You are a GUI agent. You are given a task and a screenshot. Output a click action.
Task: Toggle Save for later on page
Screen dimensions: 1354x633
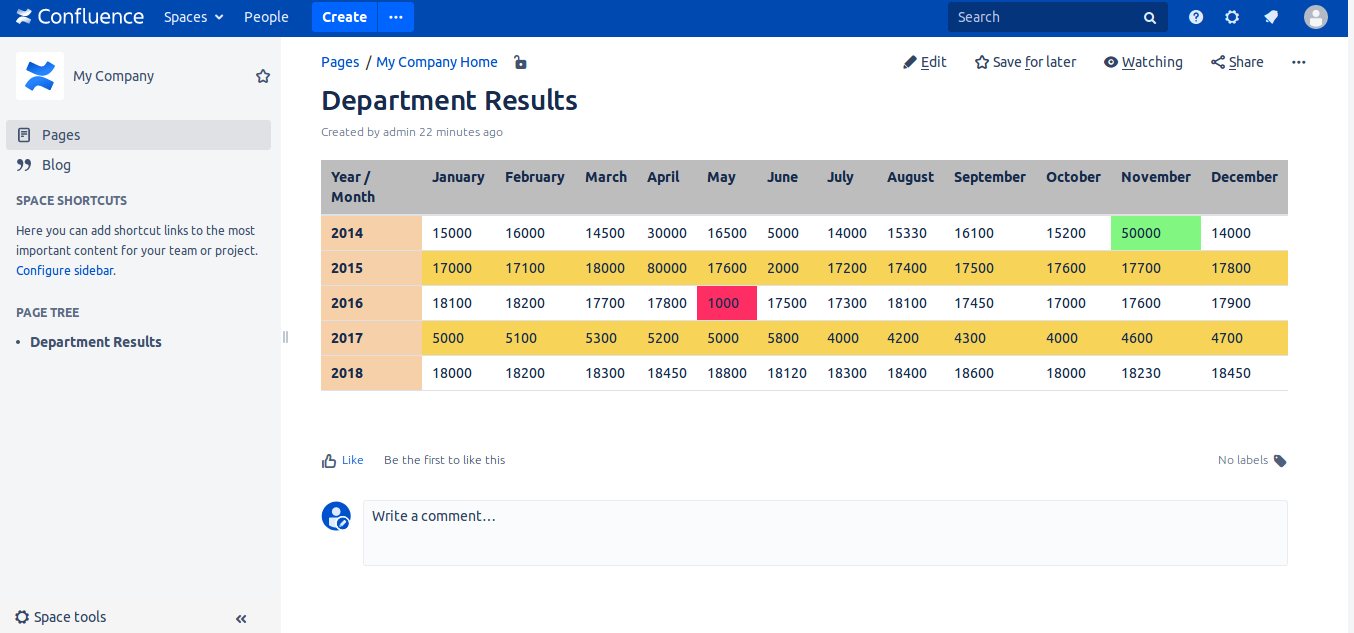tap(1025, 62)
